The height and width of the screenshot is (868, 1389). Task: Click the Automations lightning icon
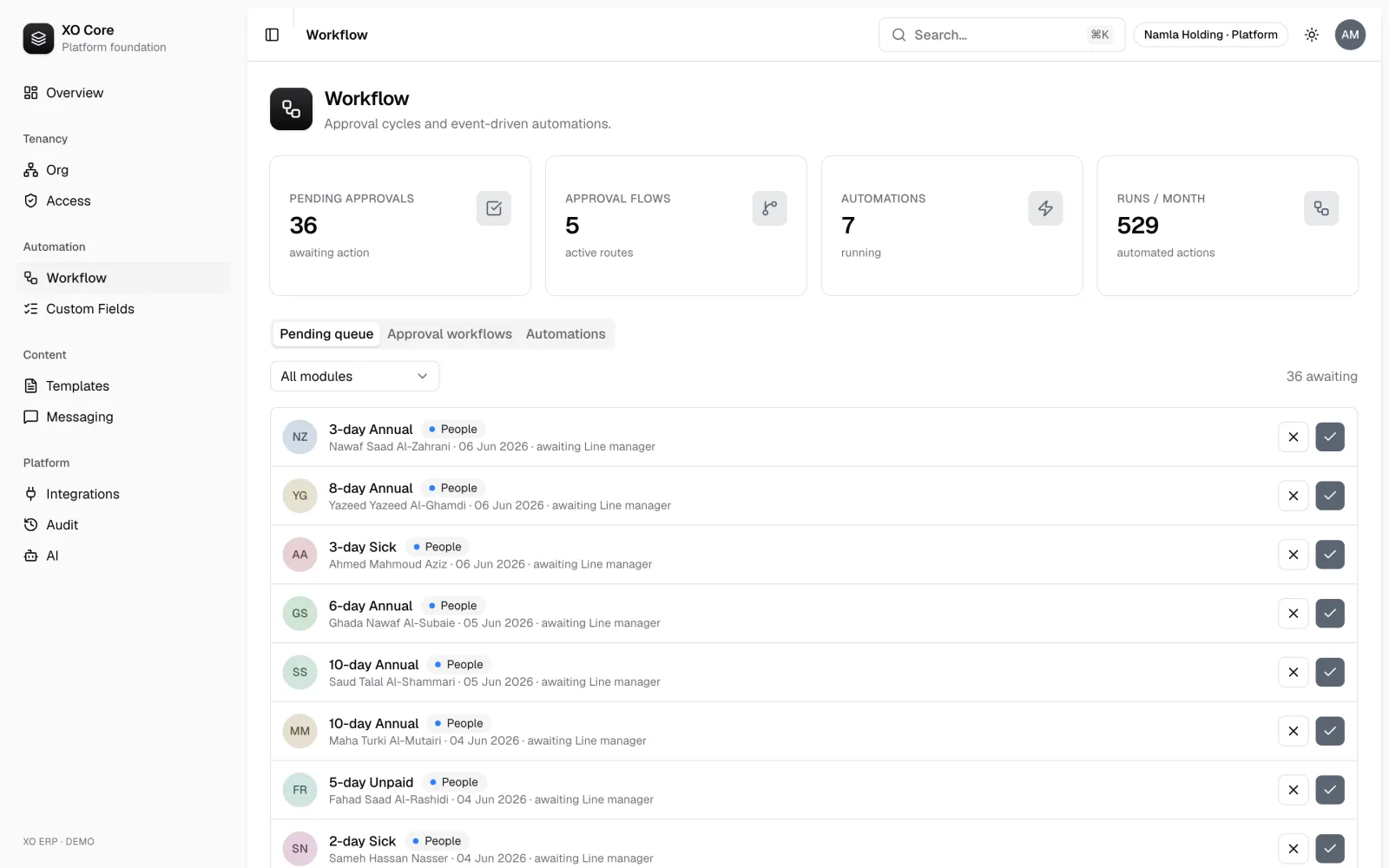1045,208
